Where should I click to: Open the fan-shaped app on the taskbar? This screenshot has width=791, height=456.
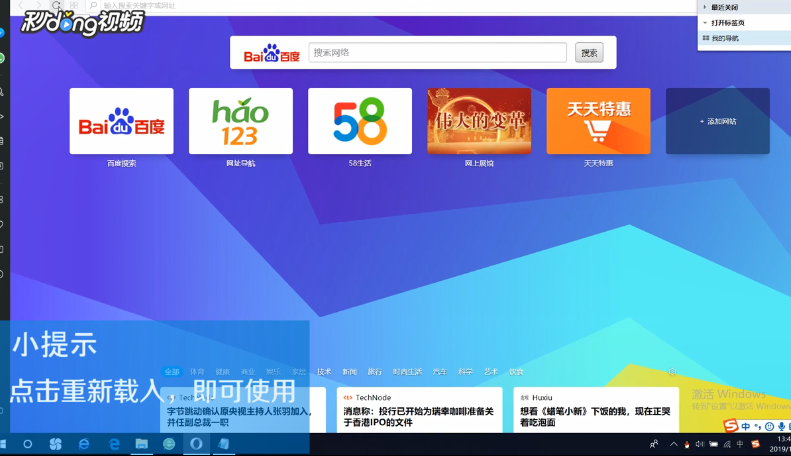point(55,444)
